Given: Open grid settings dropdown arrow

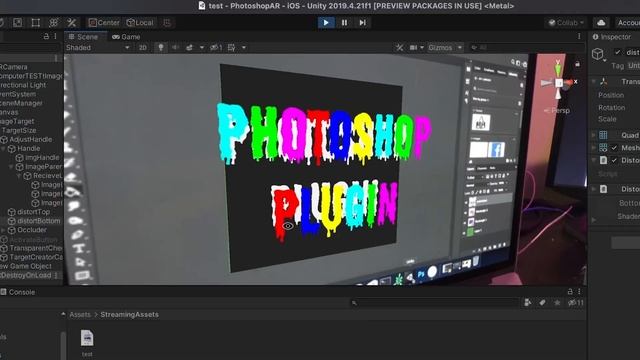Looking at the screenshot, I should coord(244,48).
